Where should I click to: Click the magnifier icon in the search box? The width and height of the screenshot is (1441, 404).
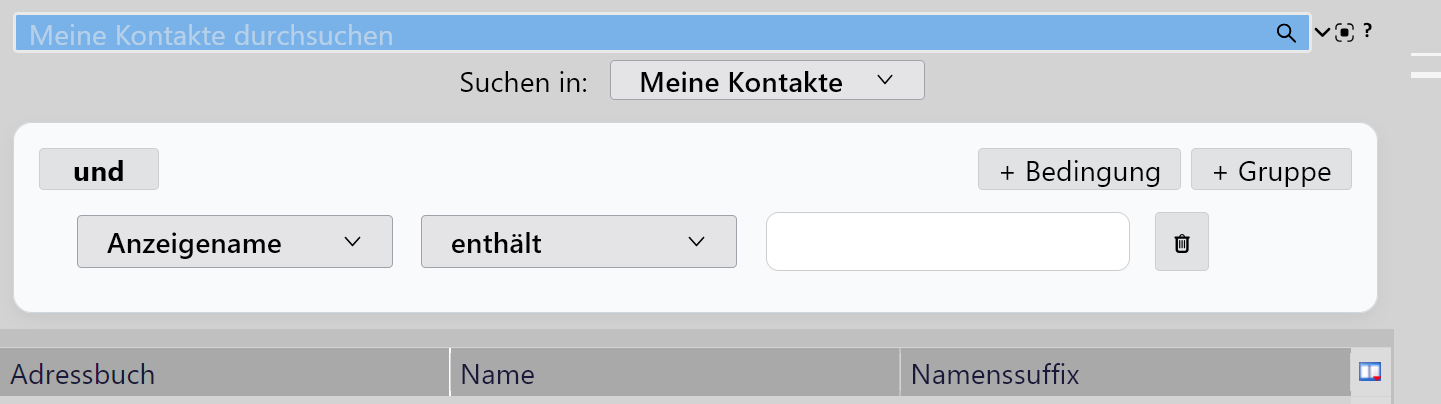point(1286,33)
